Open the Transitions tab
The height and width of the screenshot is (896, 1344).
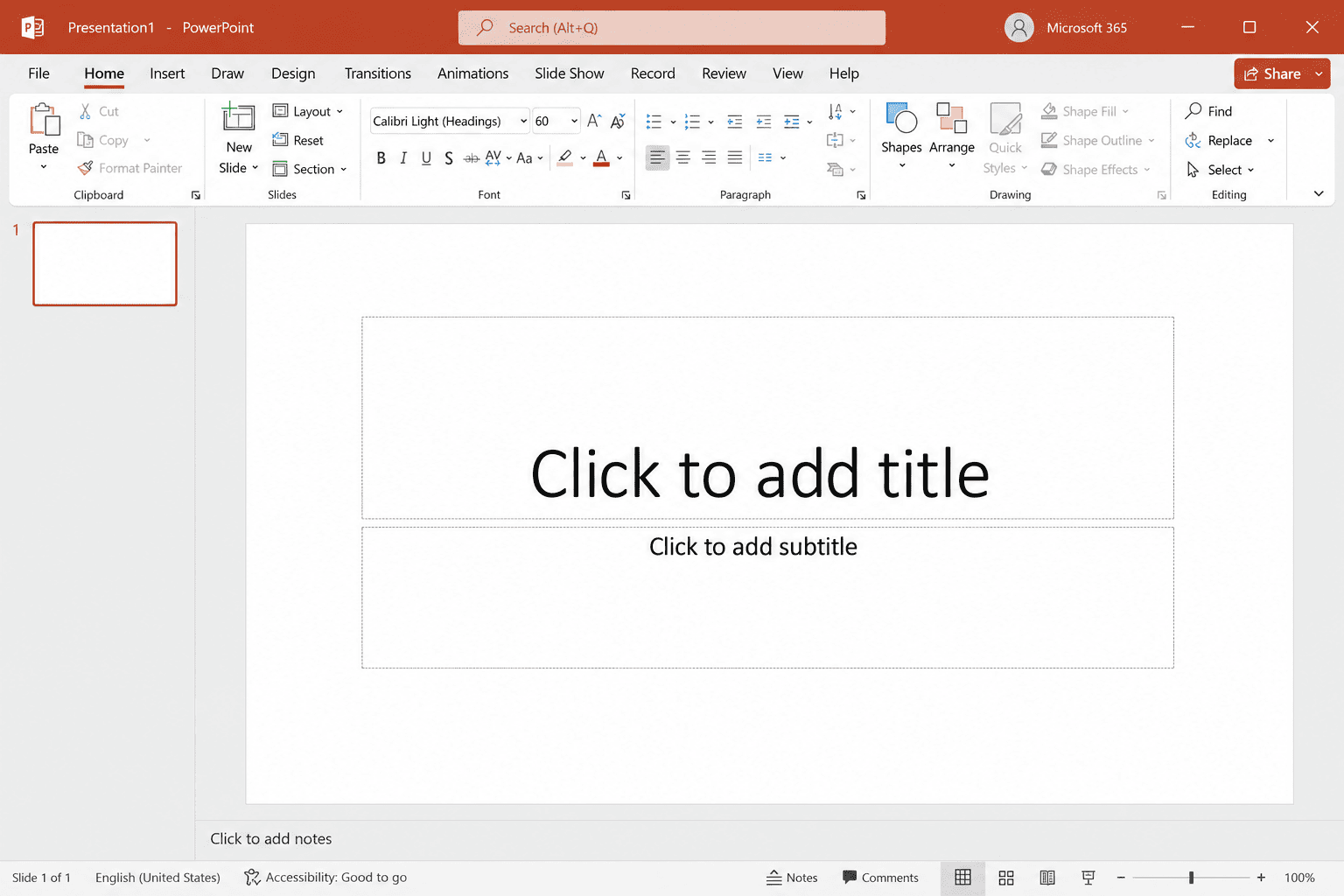[378, 73]
